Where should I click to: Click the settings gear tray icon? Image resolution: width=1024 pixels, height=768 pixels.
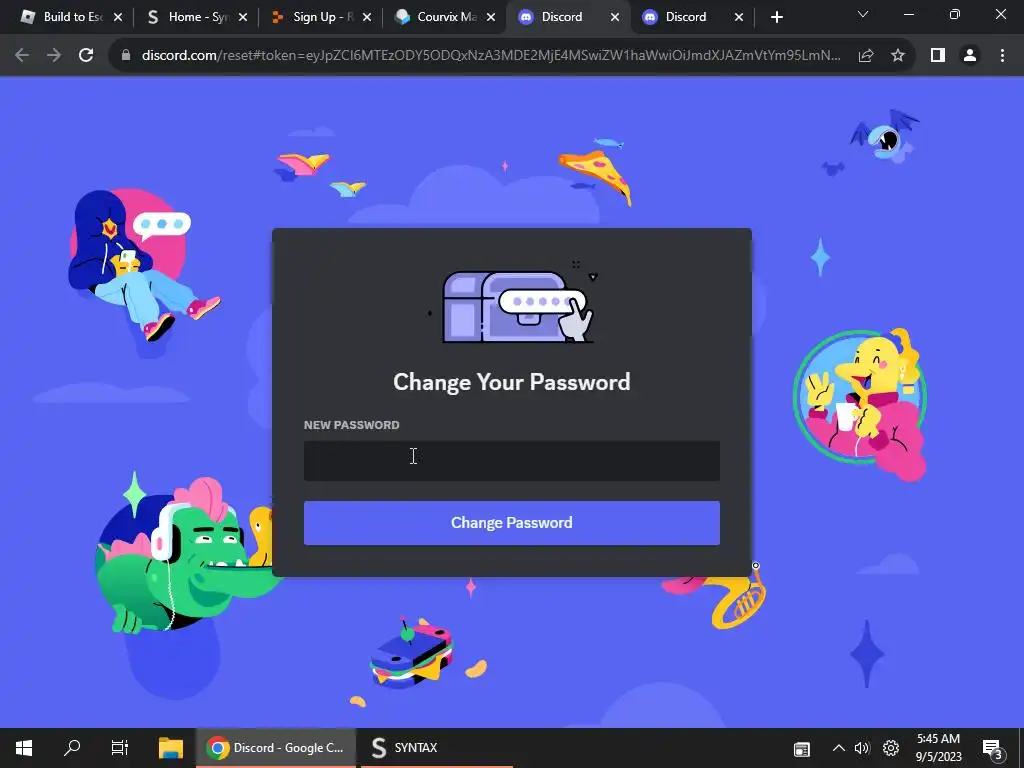tap(891, 748)
